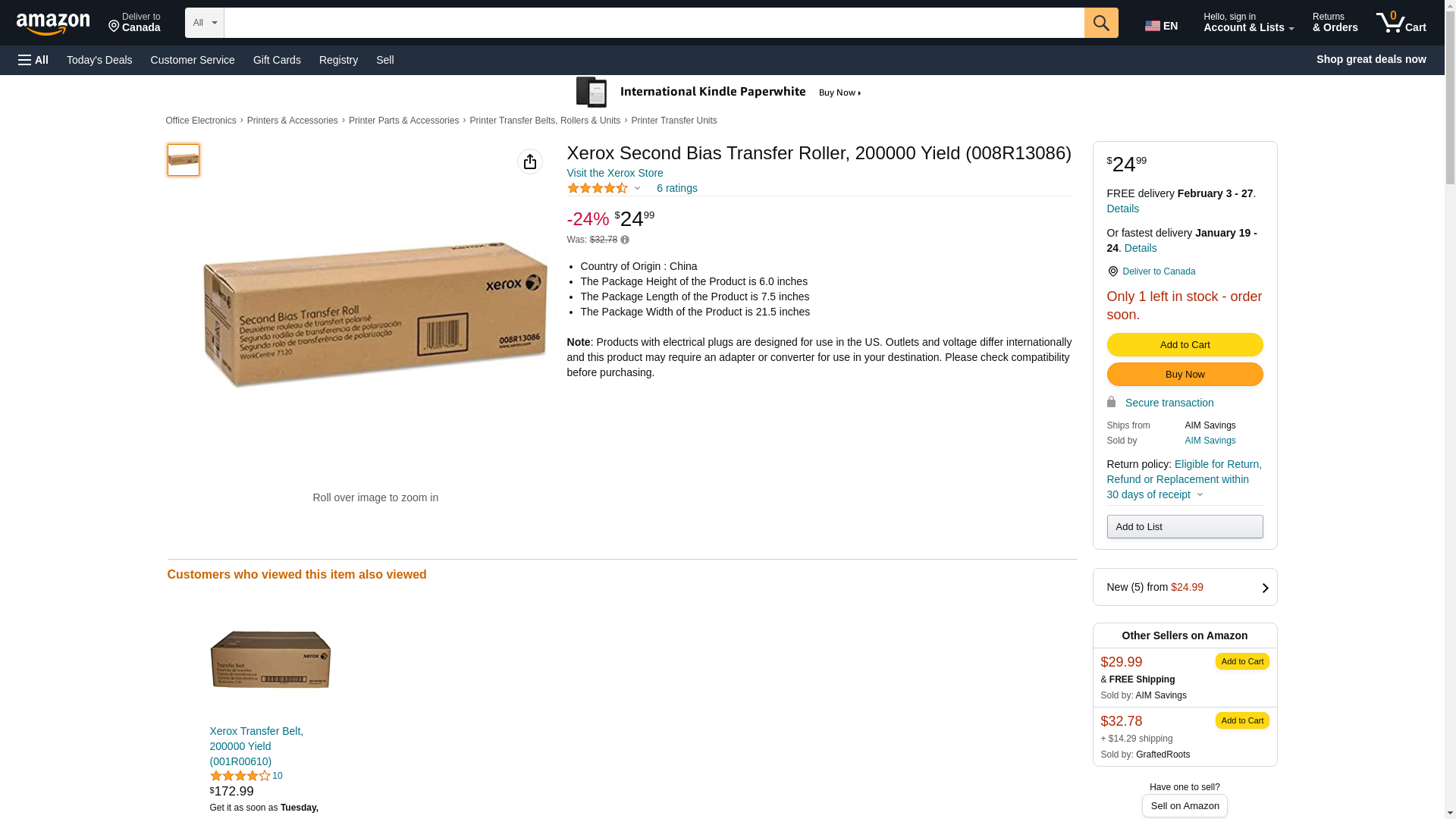Click the share icon on product image

530,162
